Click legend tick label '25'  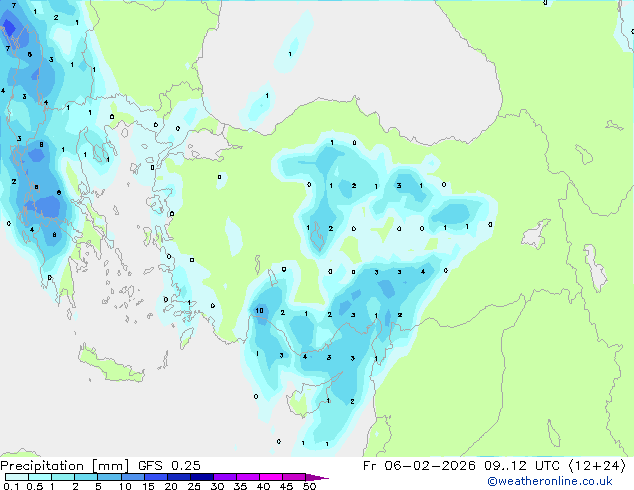(194, 486)
